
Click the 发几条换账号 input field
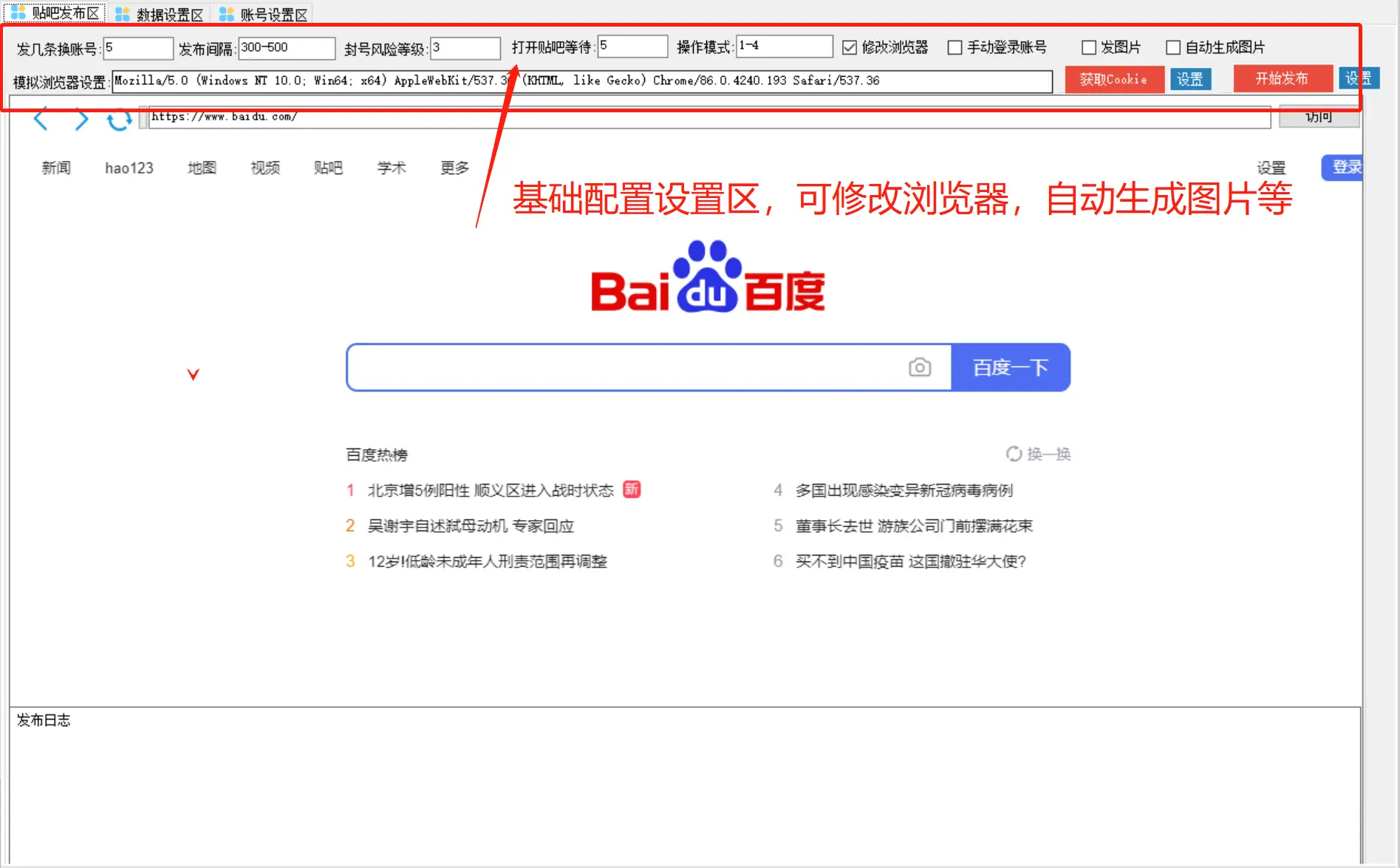138,48
